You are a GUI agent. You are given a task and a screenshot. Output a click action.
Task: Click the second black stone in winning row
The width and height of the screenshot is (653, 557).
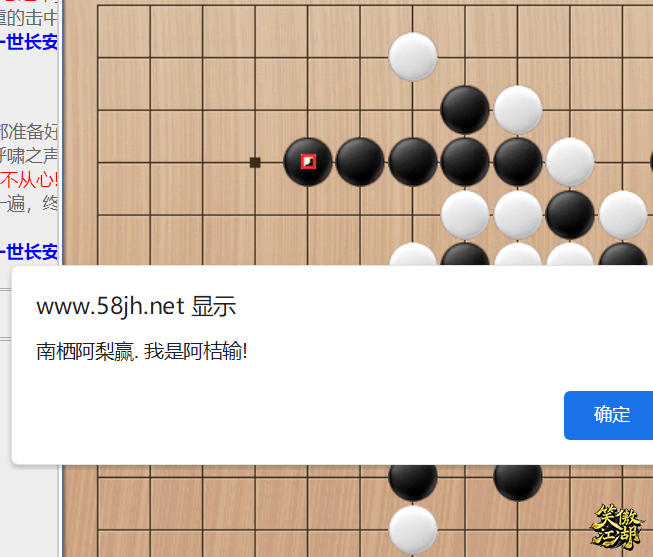tap(360, 162)
